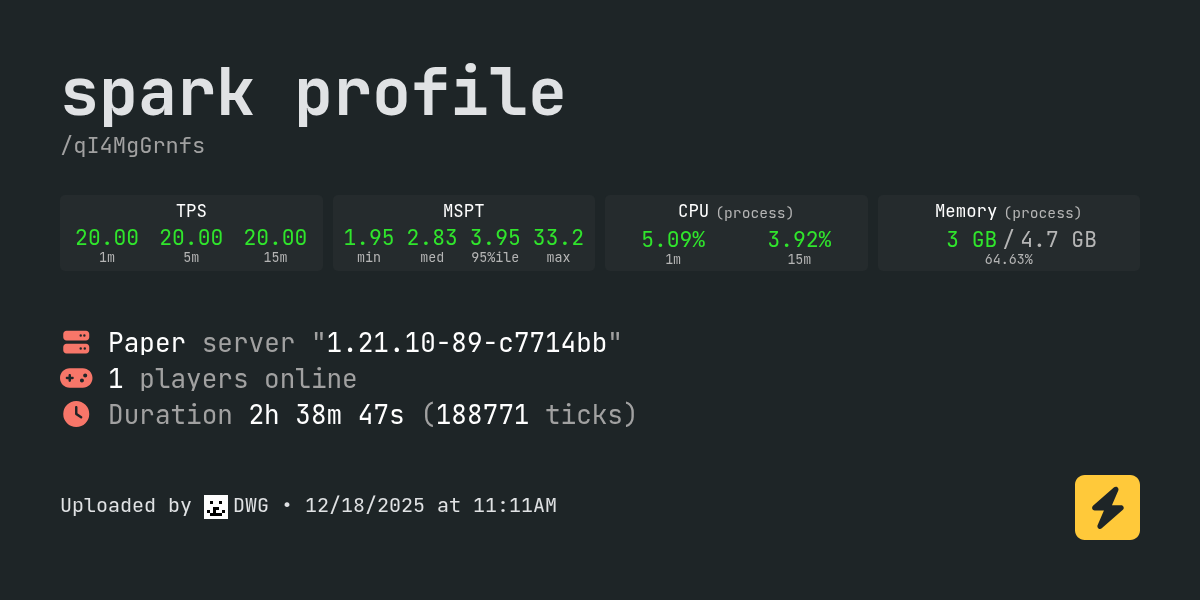The width and height of the screenshot is (1200, 600).
Task: Click the CPU process heading
Action: click(735, 212)
